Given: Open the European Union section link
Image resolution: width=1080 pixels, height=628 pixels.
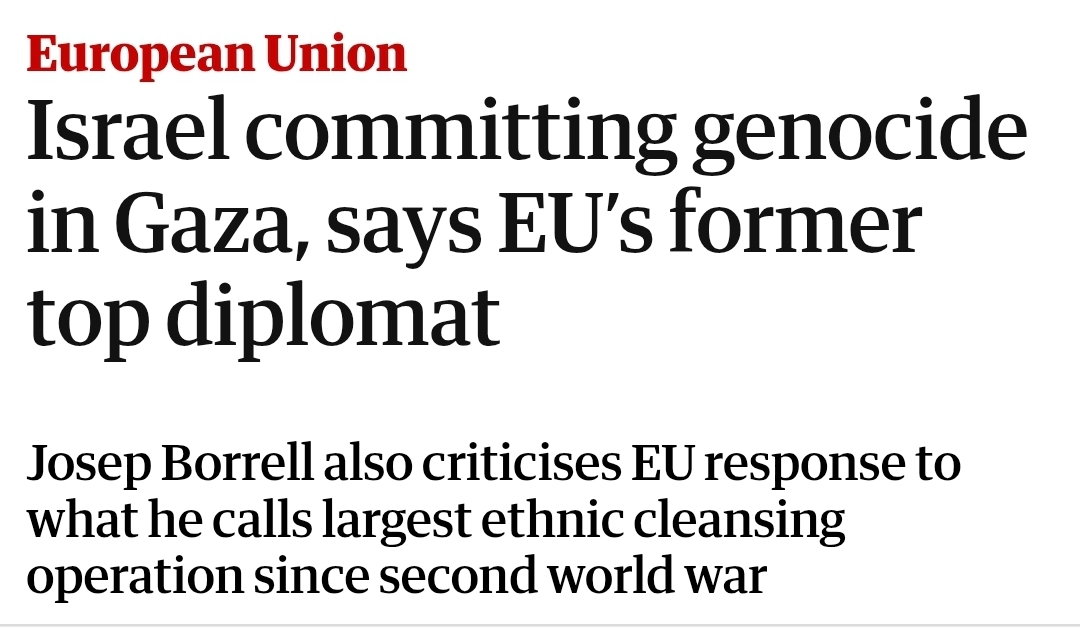Looking at the screenshot, I should click(x=217, y=53).
